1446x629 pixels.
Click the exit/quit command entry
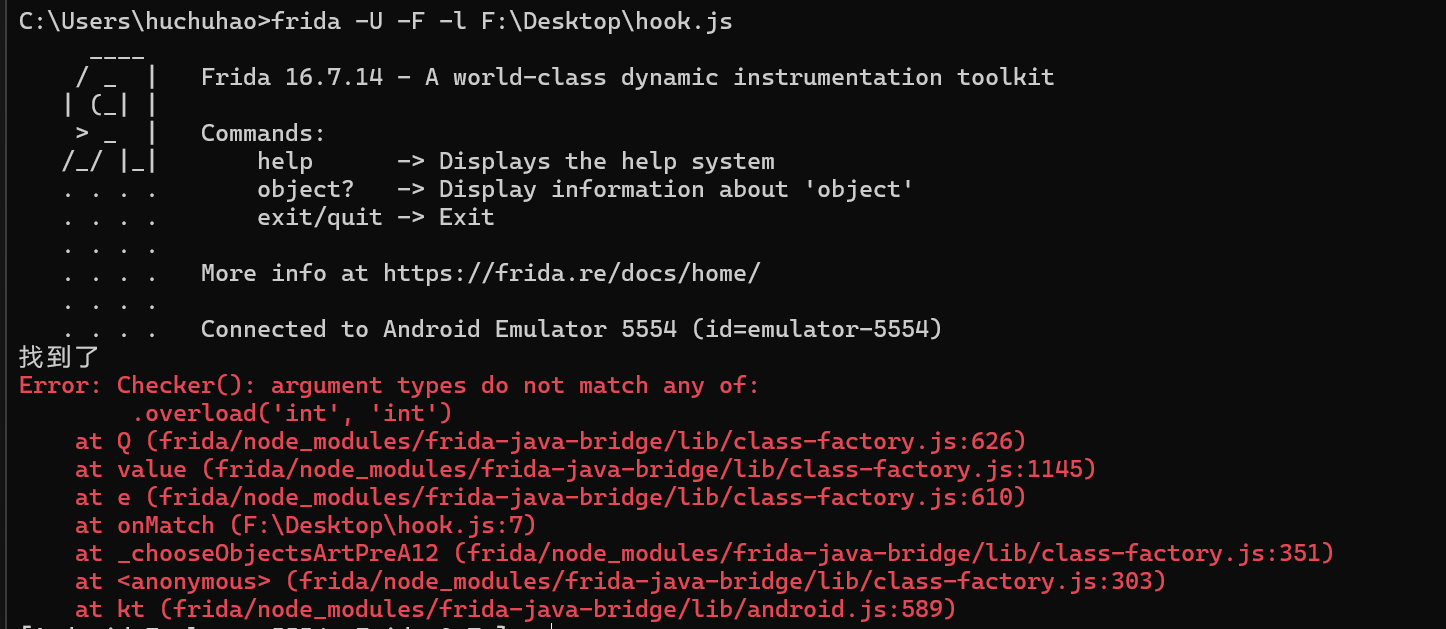(x=376, y=217)
